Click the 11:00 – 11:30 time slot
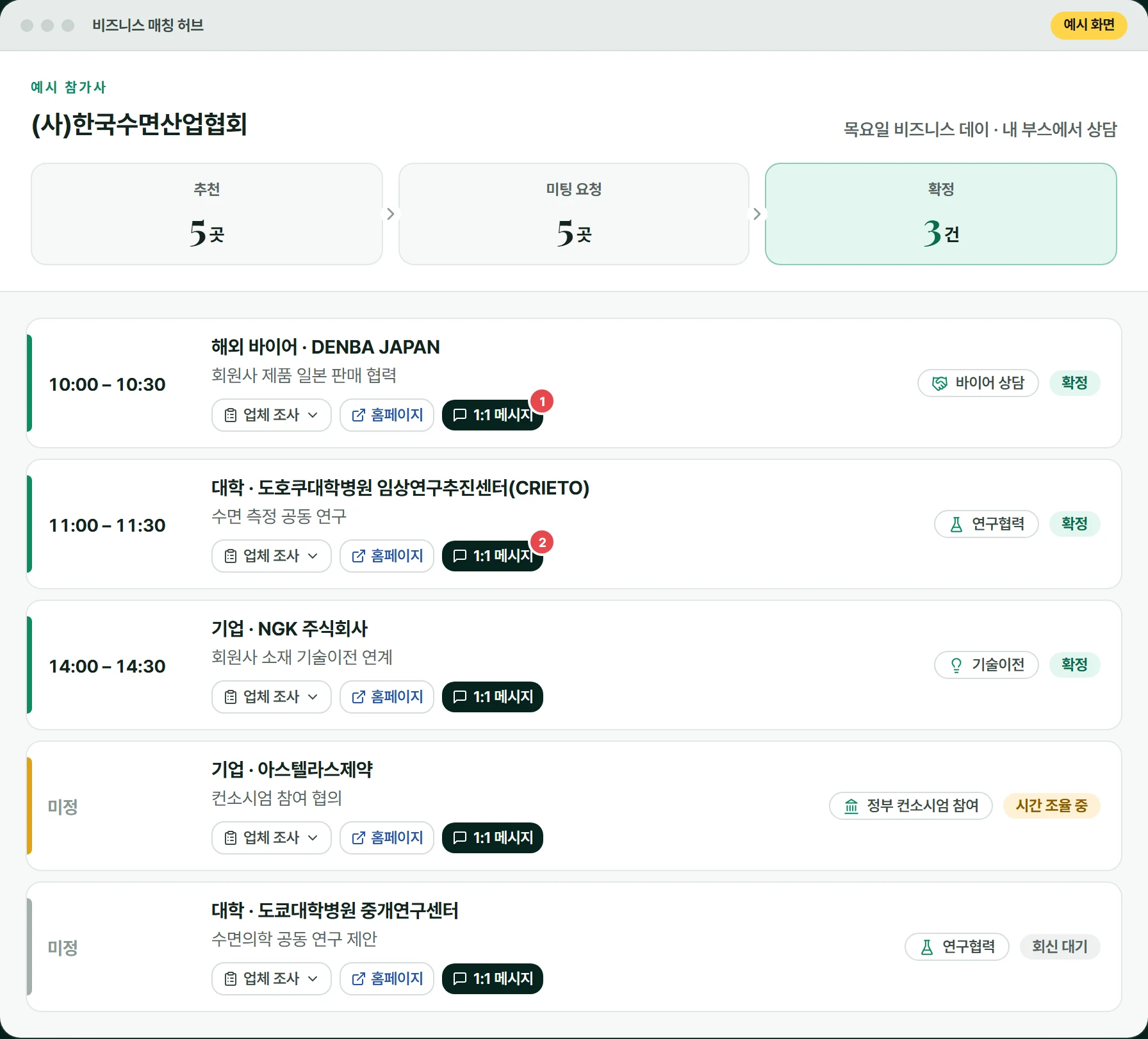The image size is (1148, 1039). (x=107, y=525)
